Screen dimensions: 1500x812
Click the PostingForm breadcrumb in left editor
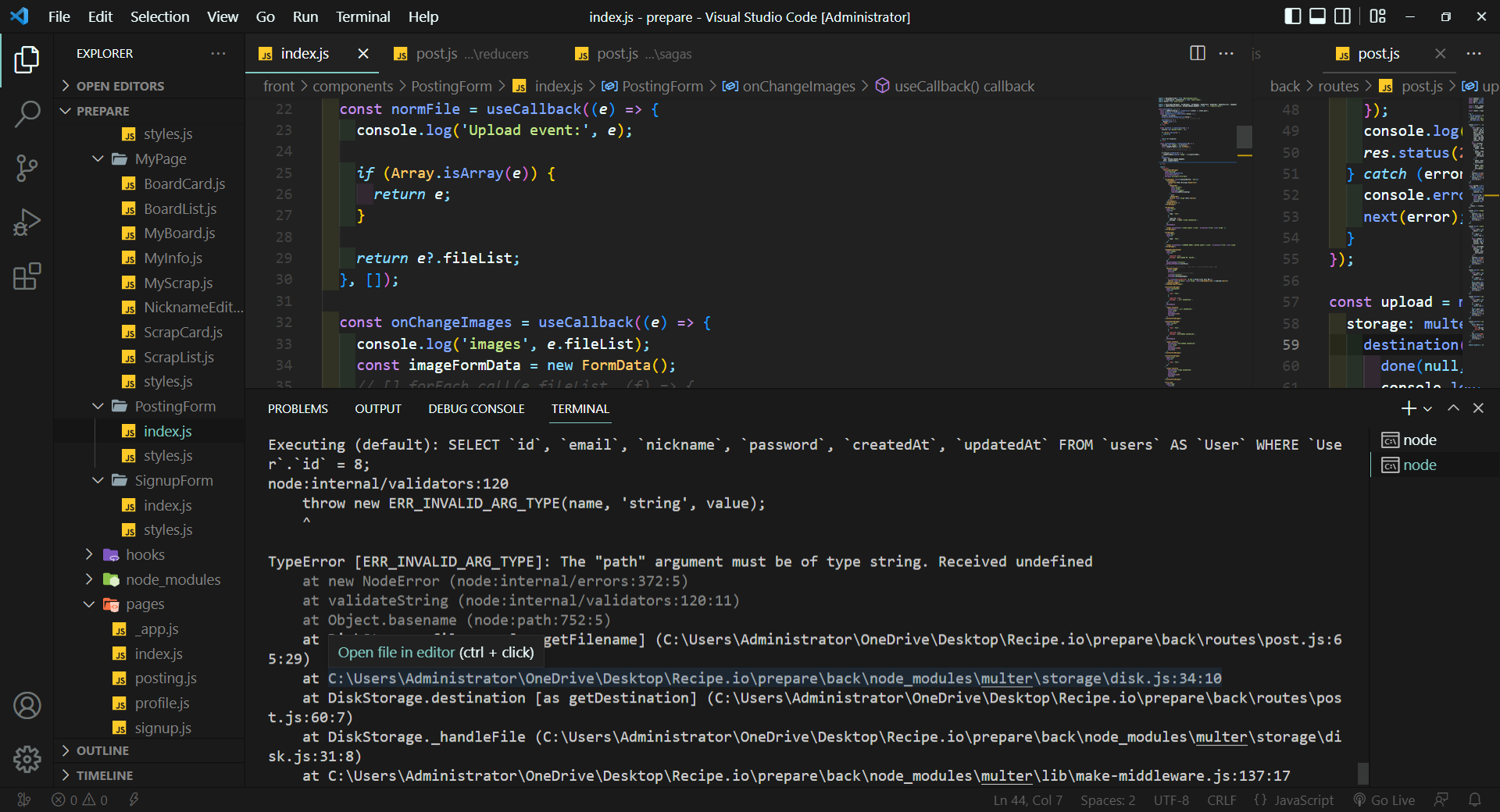(x=452, y=87)
